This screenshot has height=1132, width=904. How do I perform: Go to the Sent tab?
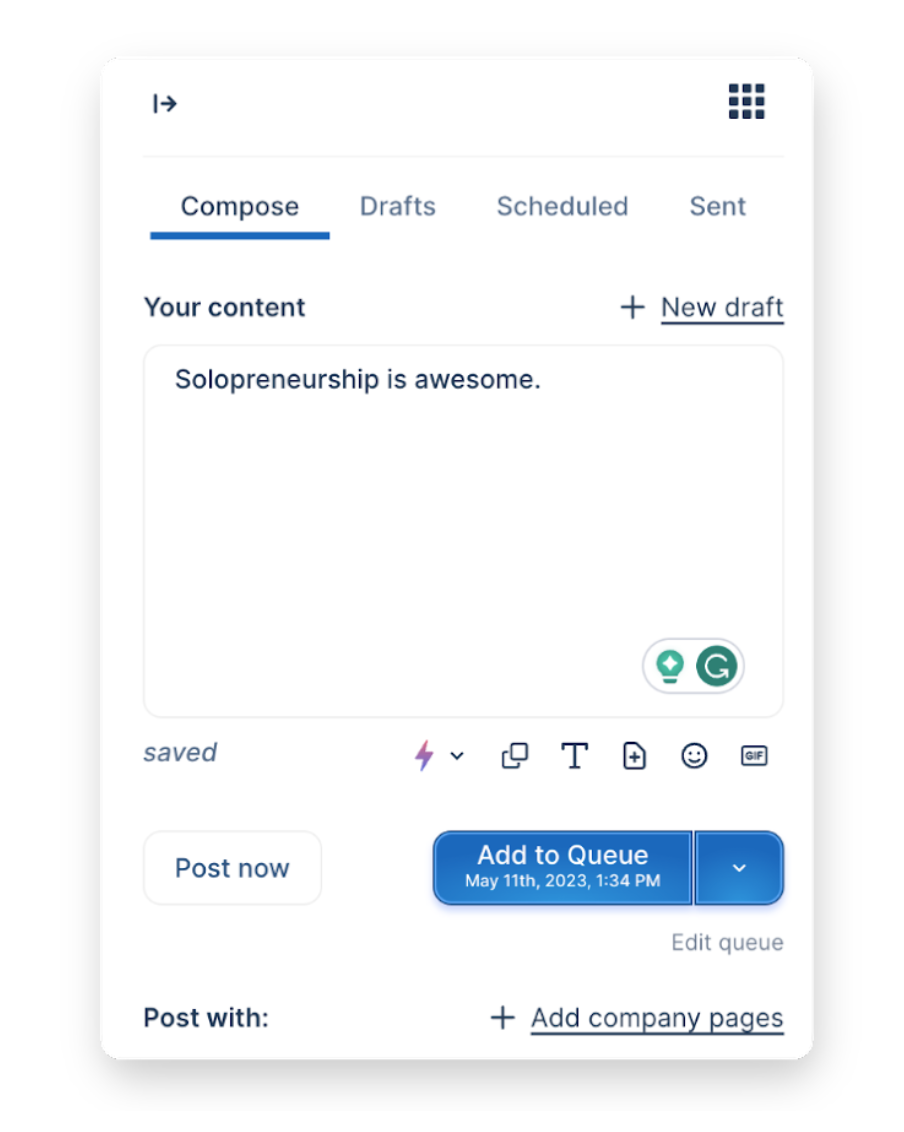(x=717, y=207)
